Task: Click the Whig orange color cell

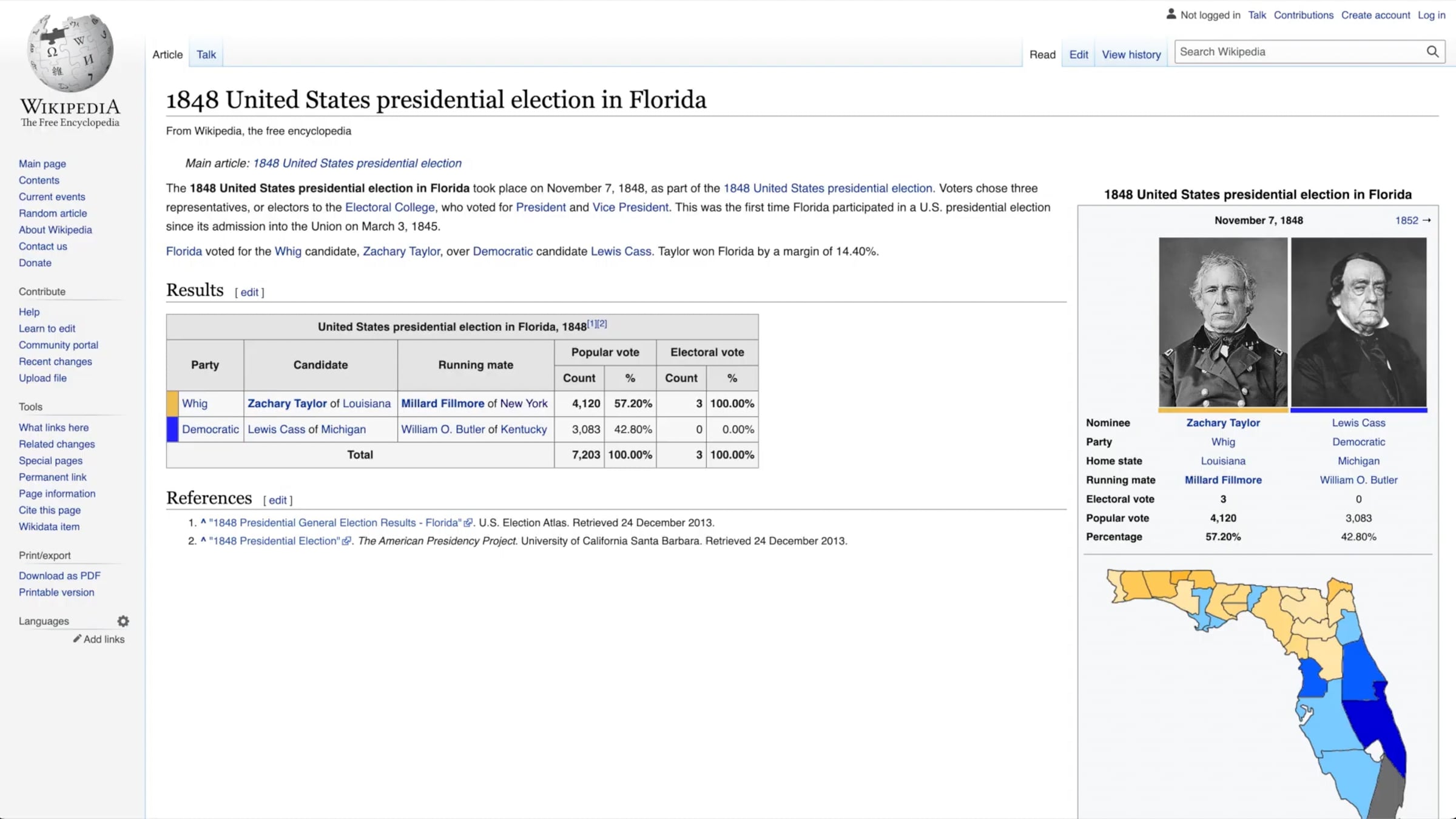Action: 172,403
